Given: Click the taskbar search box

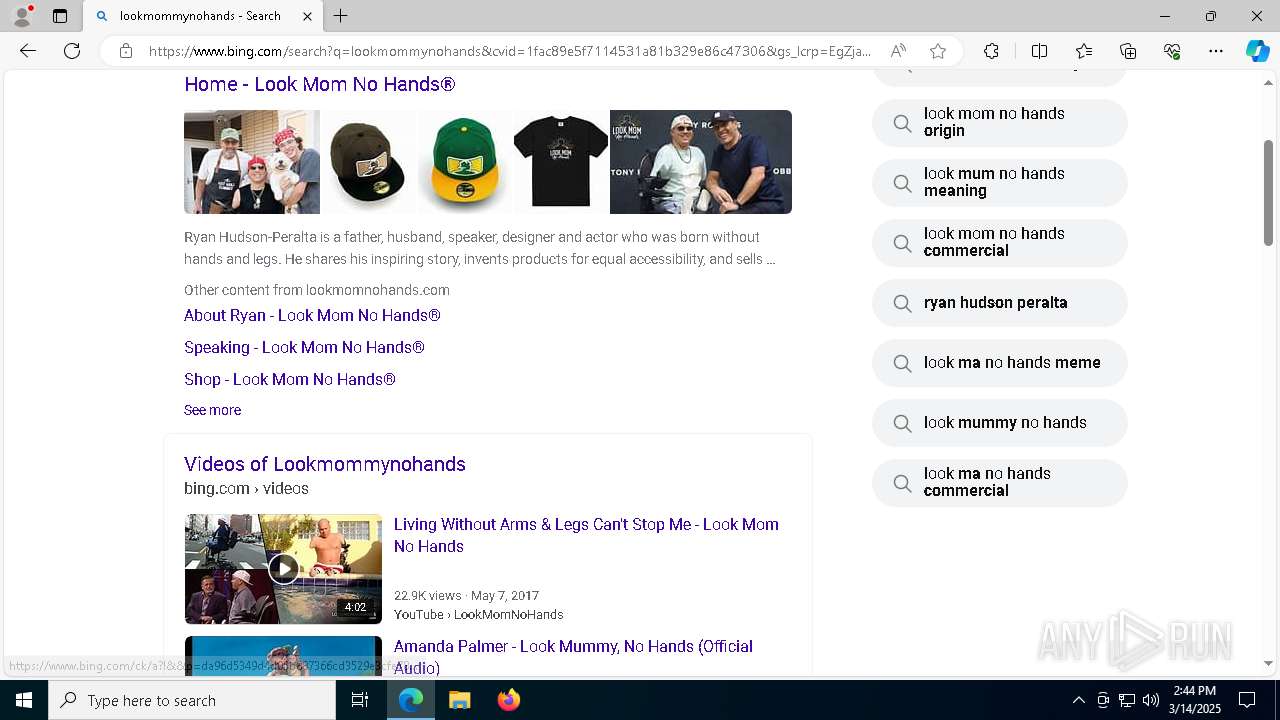Looking at the screenshot, I should 192,700.
